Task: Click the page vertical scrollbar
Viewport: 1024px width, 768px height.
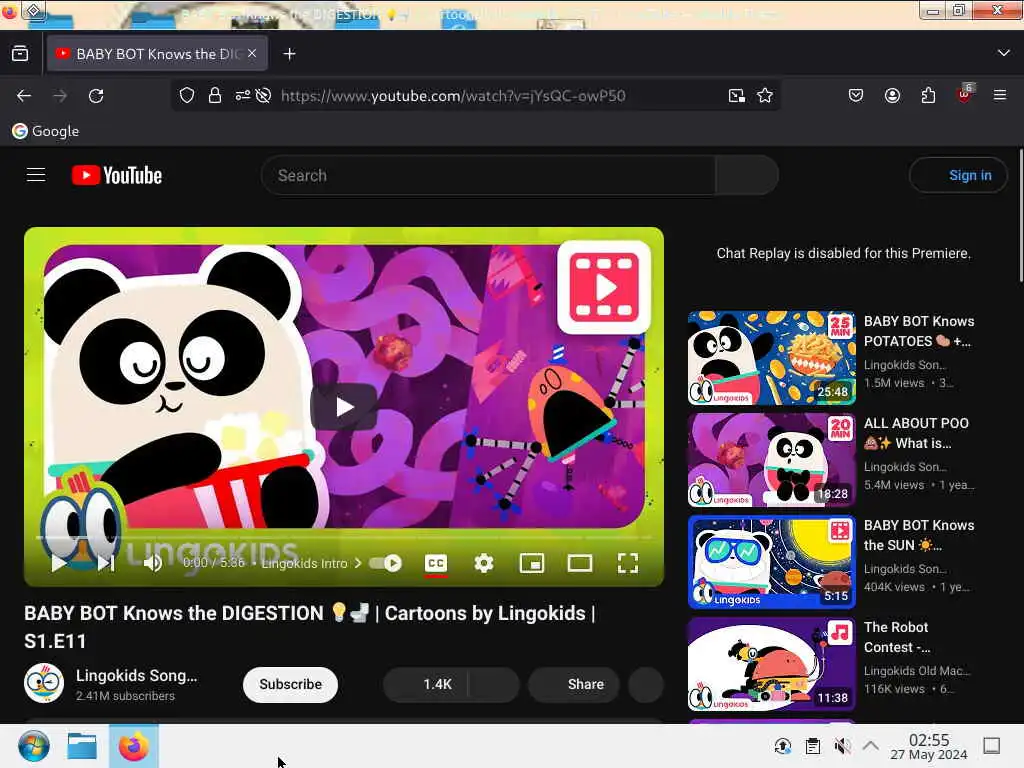Action: tap(1021, 216)
